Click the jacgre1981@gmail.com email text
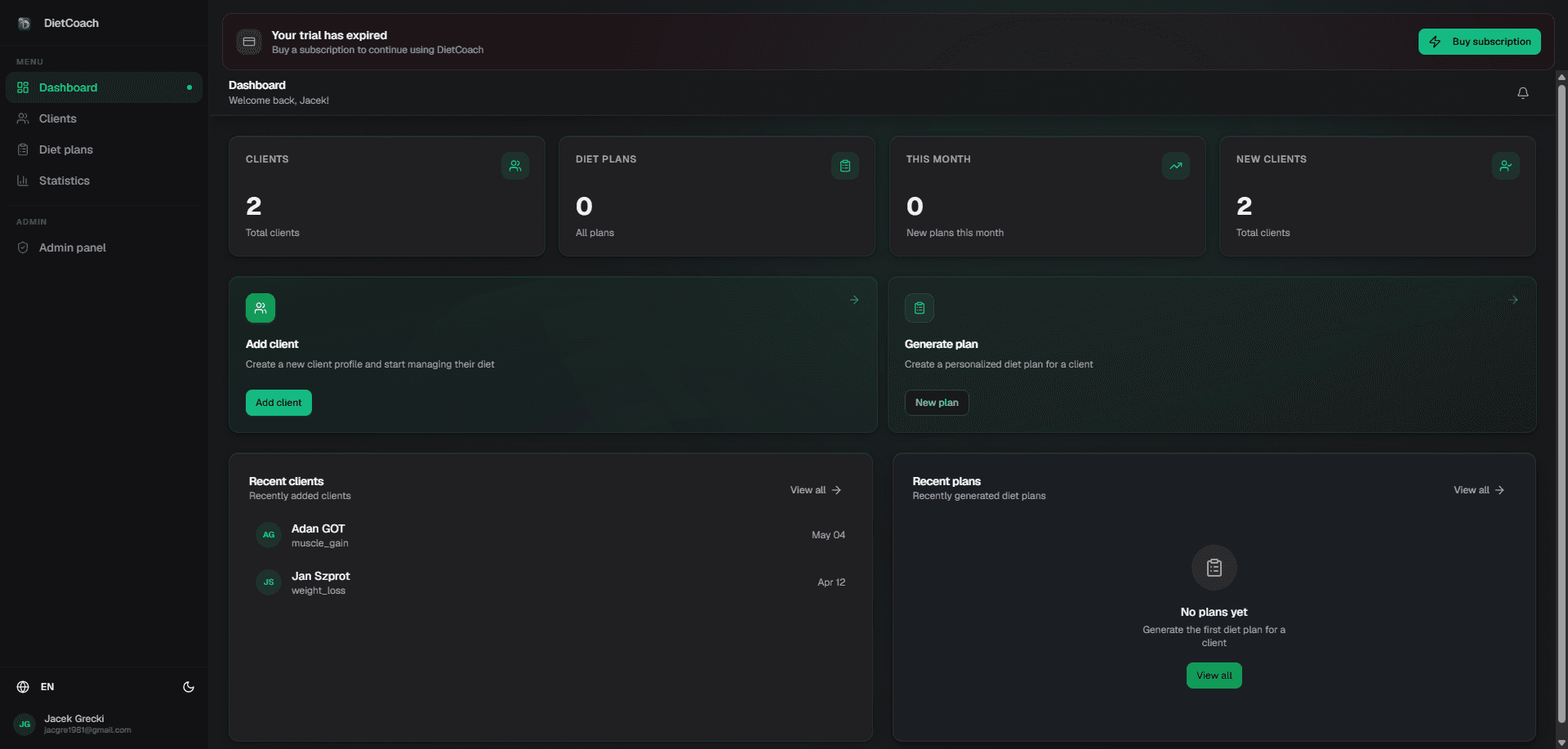The width and height of the screenshot is (1568, 749). [87, 730]
